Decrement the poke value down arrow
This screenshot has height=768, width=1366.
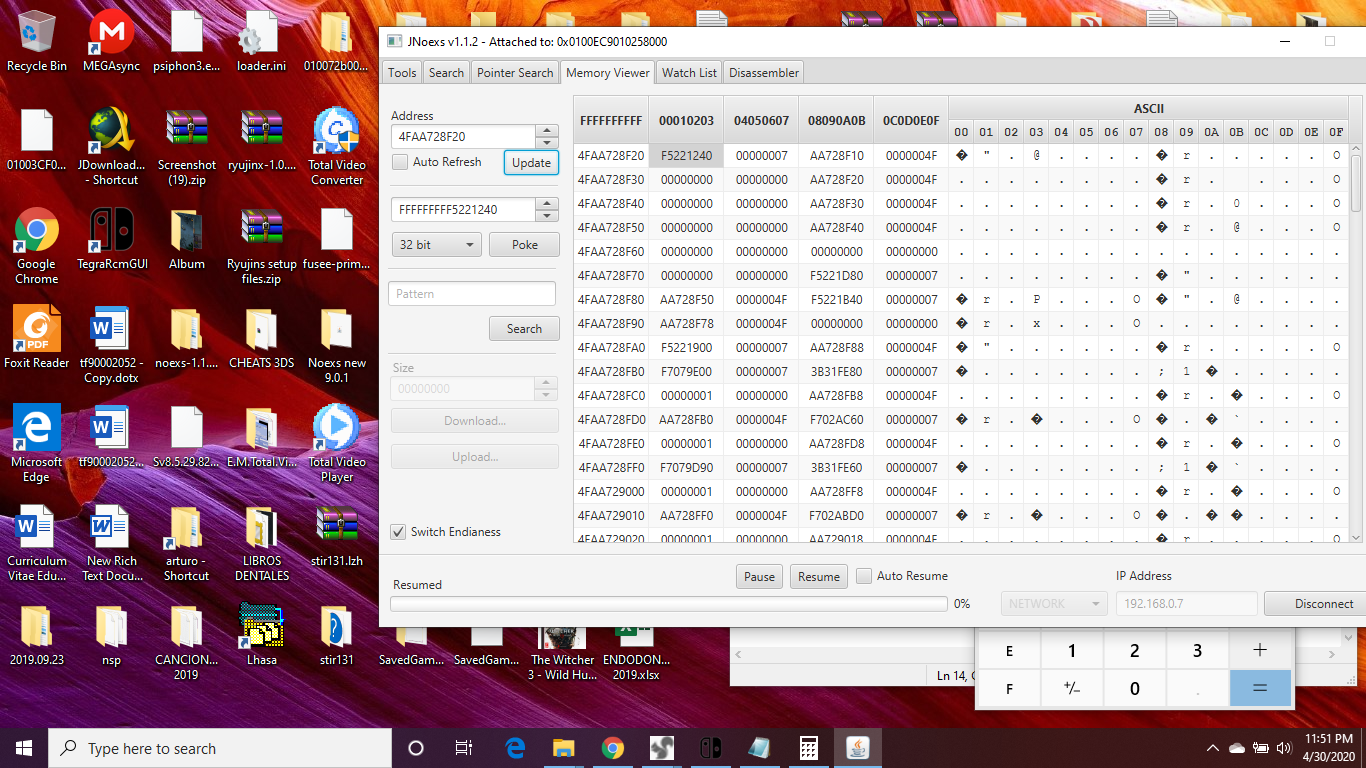tap(547, 216)
